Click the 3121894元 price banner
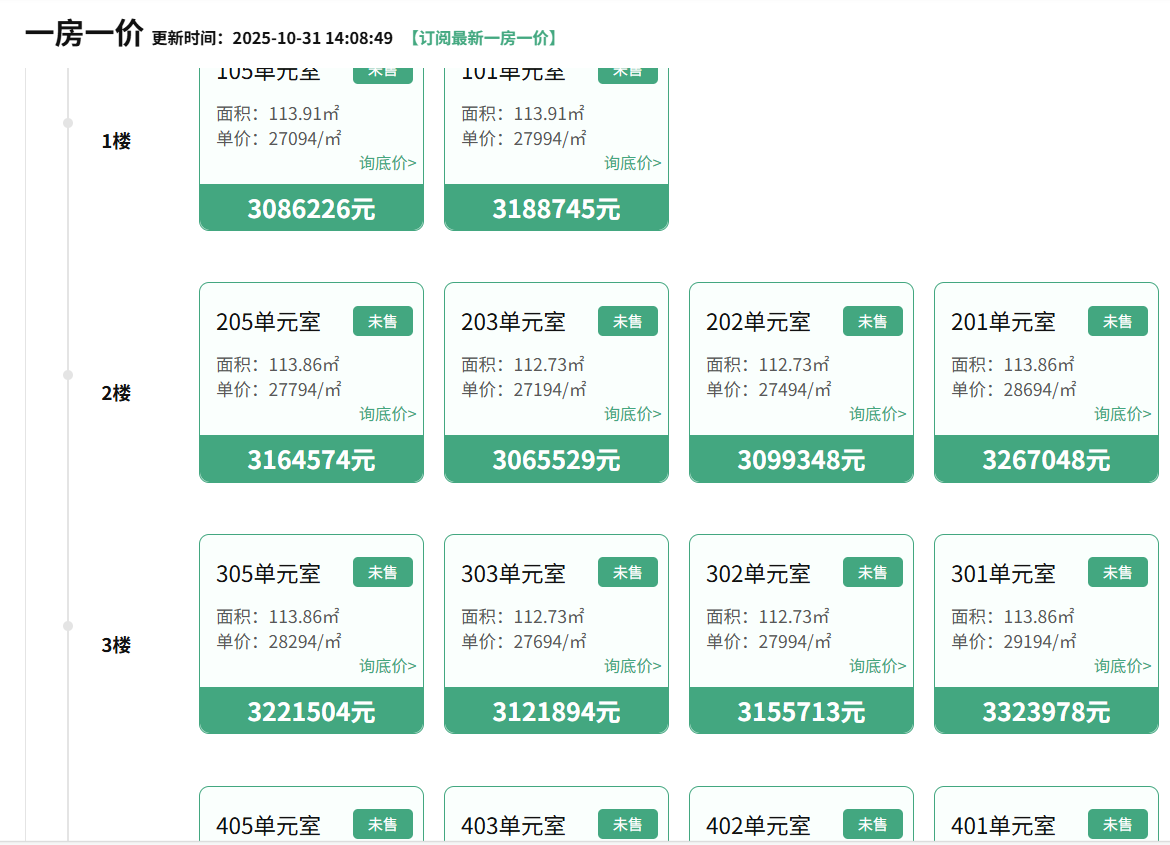The image size is (1170, 845). pyautogui.click(x=556, y=712)
